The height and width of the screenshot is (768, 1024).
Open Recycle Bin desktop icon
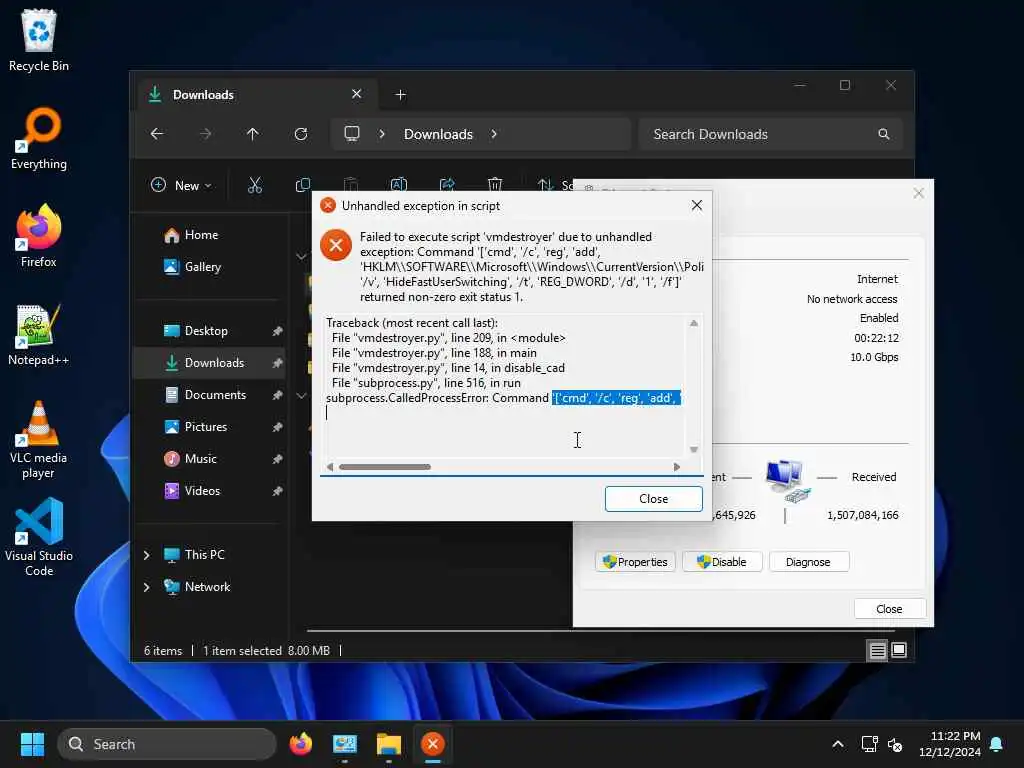39,40
